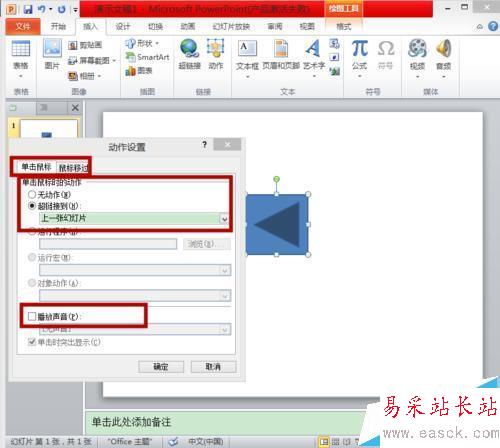The height and width of the screenshot is (448, 500).
Task: Click the 文本框 text box icon
Action: click(247, 49)
